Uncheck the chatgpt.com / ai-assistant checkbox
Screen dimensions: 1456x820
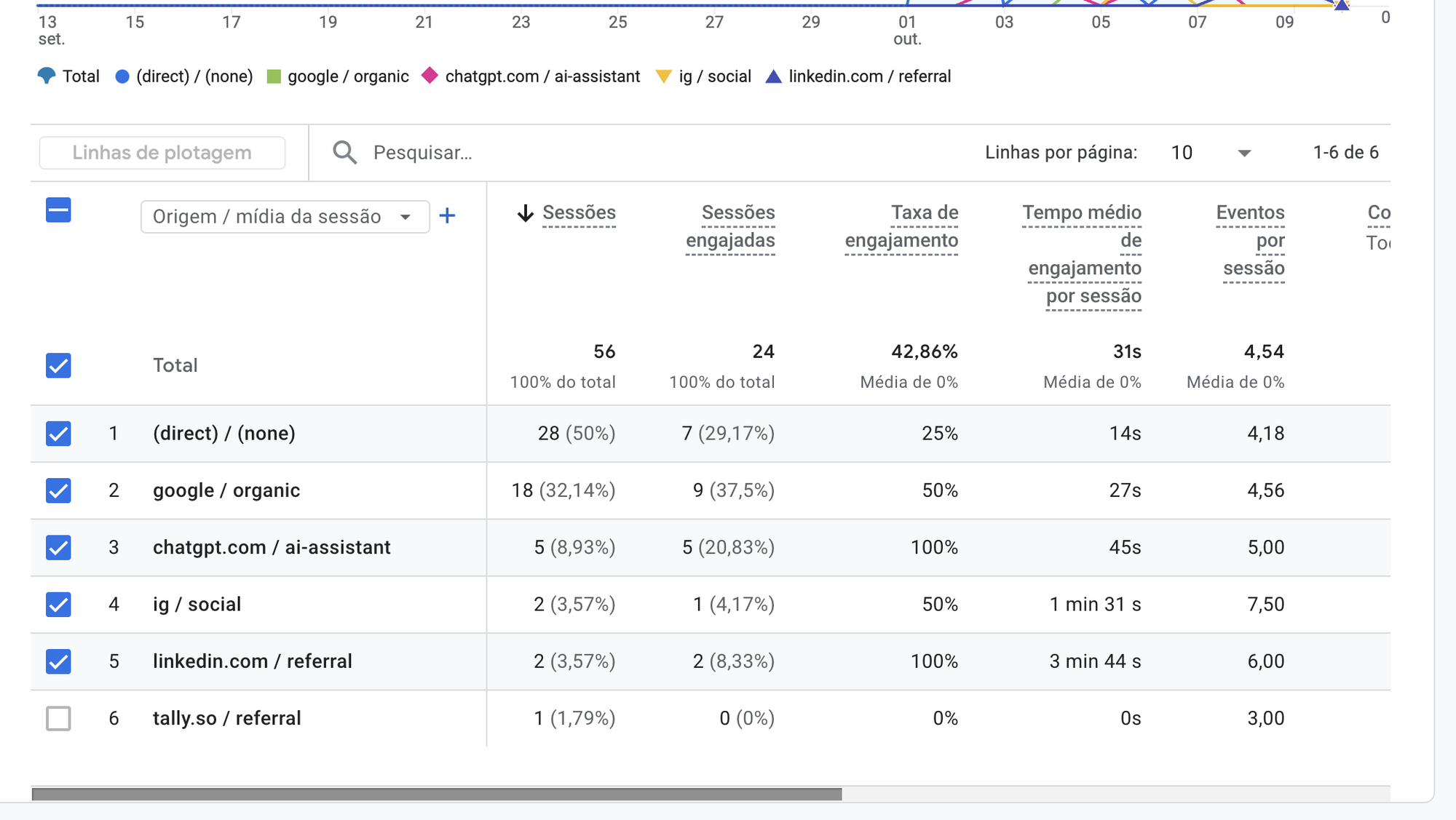(x=58, y=547)
